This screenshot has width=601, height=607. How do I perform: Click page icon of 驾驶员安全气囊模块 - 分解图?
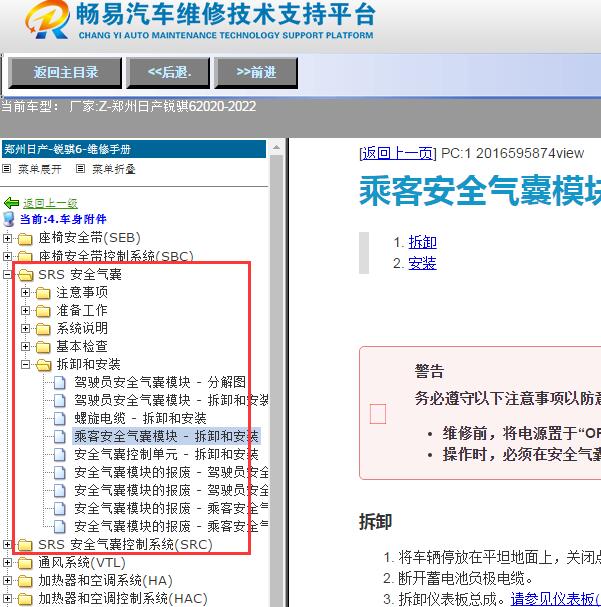pos(60,382)
